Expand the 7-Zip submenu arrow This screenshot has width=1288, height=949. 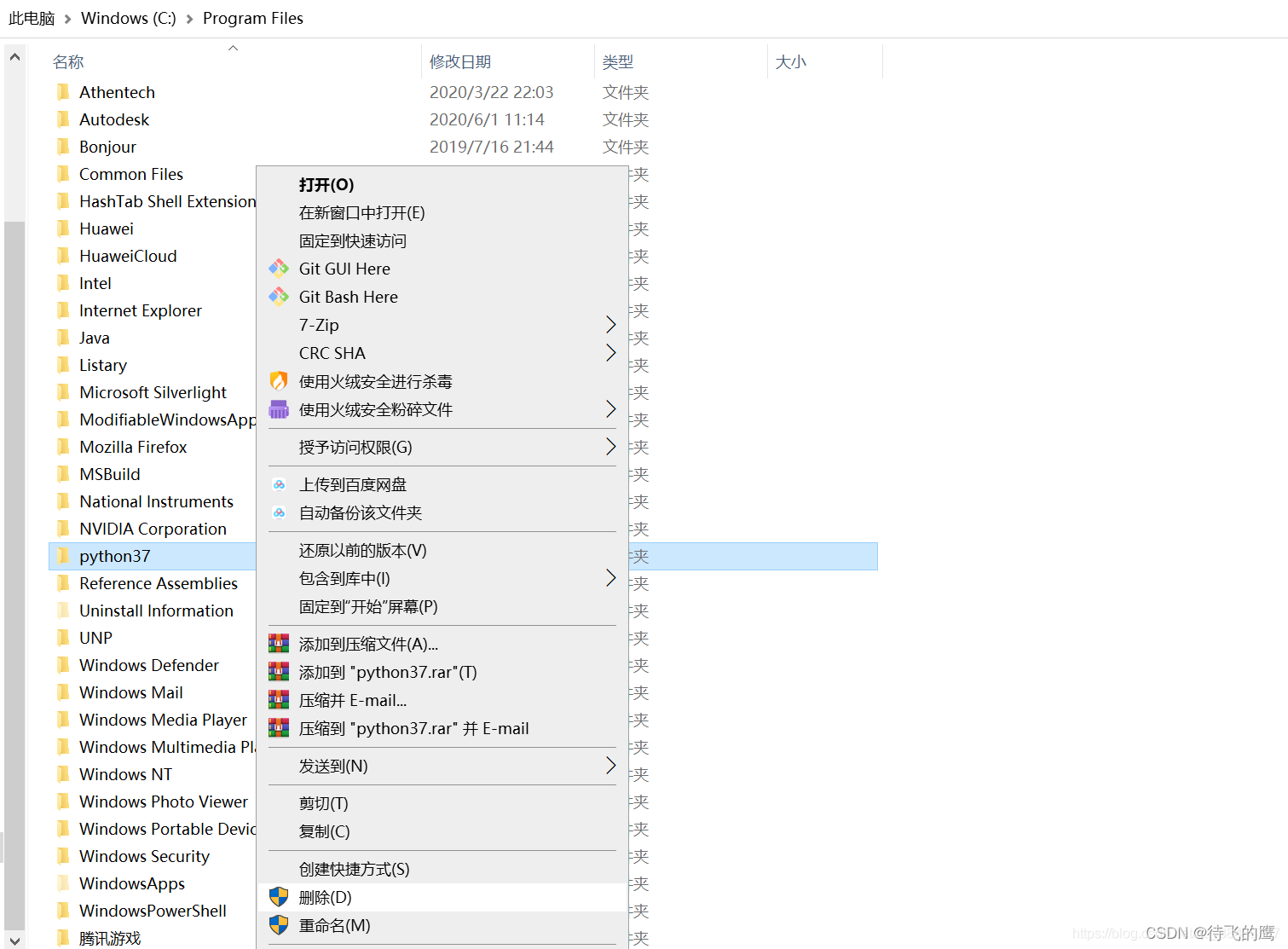[610, 325]
